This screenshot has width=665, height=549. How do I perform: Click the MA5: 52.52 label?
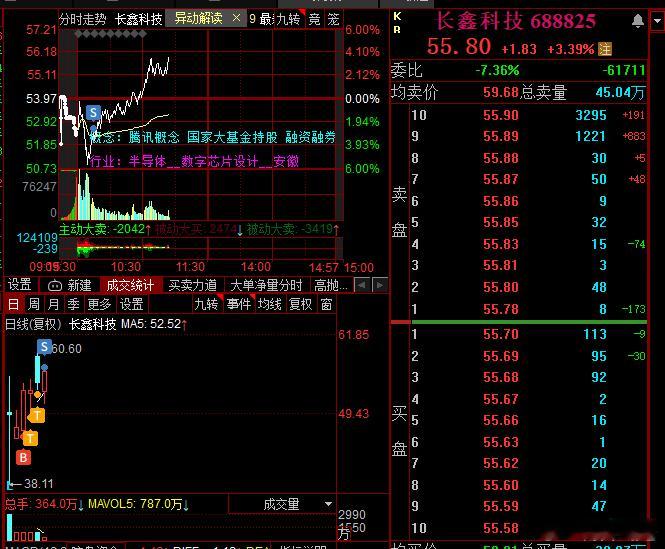point(154,324)
